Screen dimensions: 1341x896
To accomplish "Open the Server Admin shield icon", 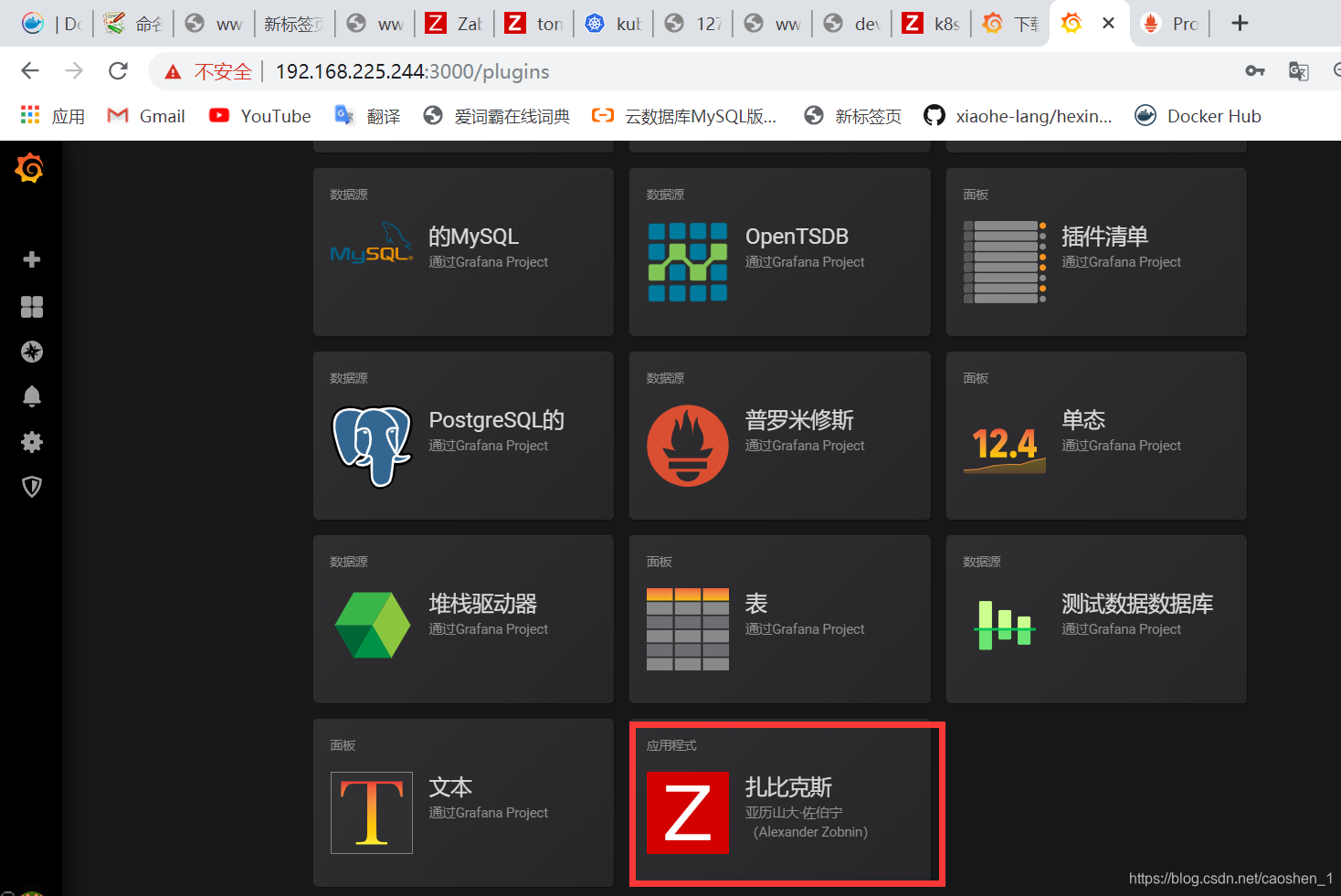I will (x=32, y=487).
